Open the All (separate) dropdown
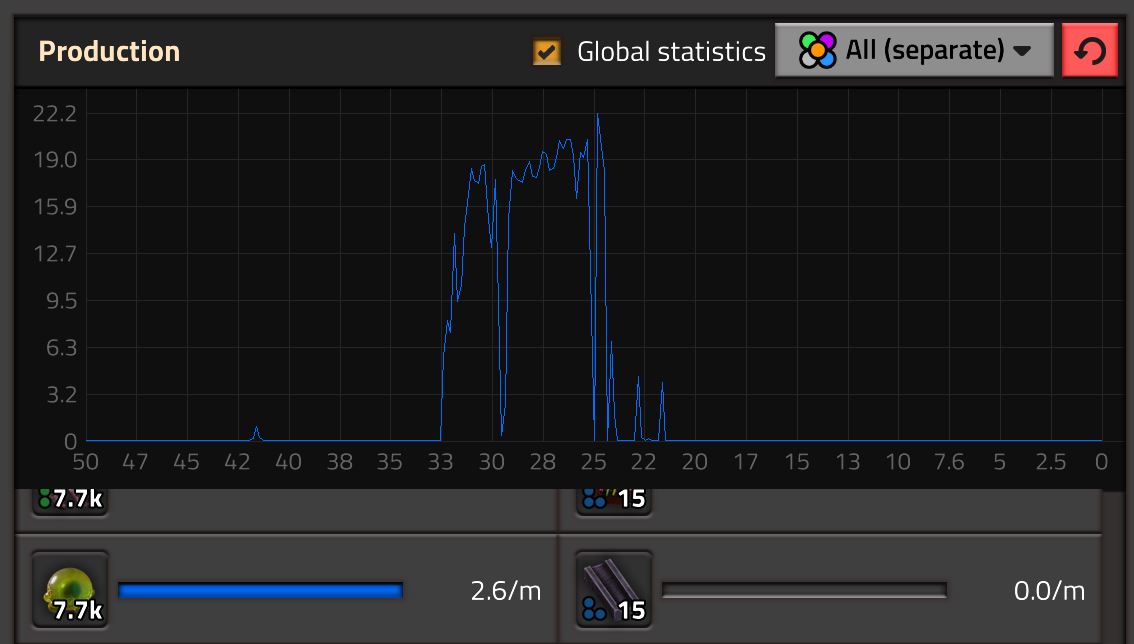1134x644 pixels. (x=914, y=50)
